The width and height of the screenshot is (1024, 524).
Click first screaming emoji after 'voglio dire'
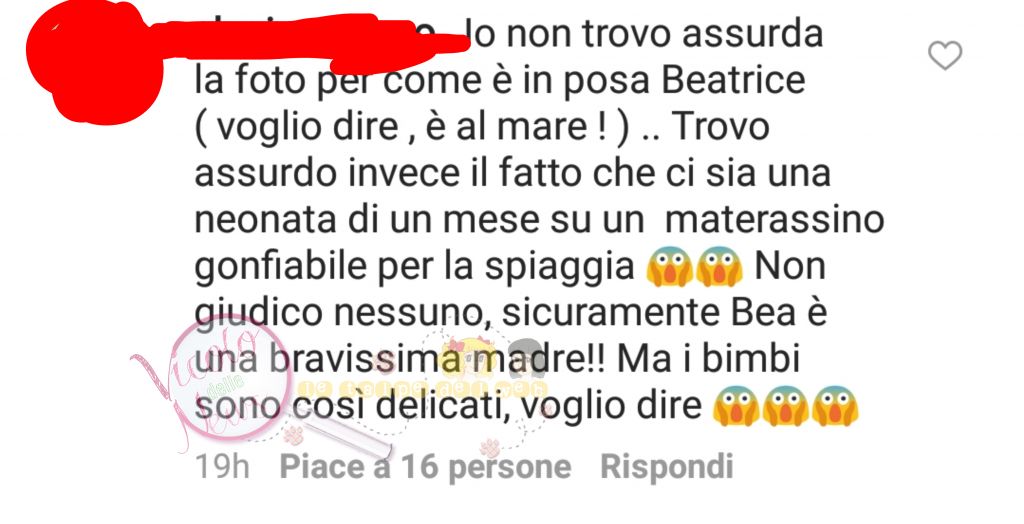click(x=735, y=406)
